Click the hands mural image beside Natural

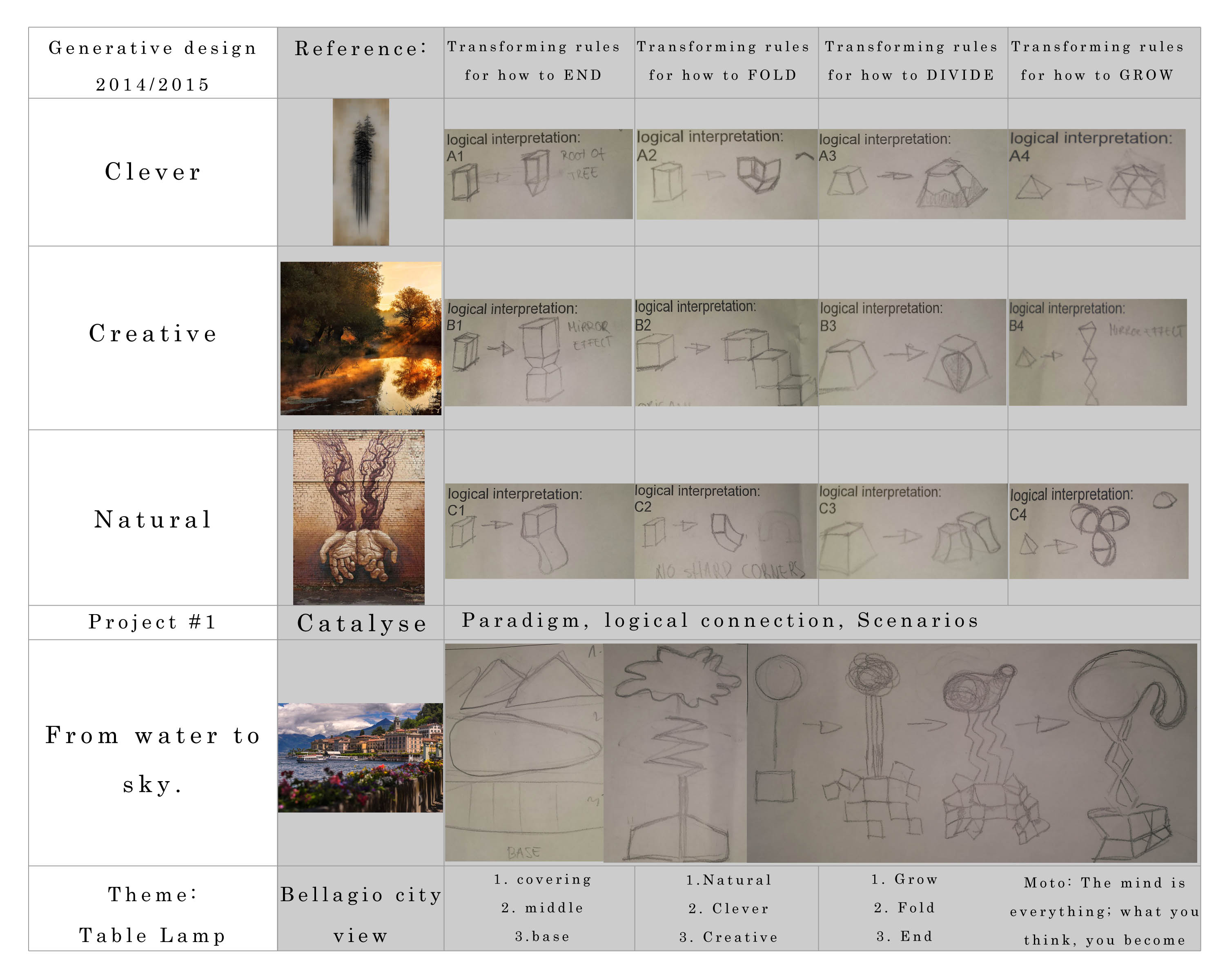click(x=359, y=517)
